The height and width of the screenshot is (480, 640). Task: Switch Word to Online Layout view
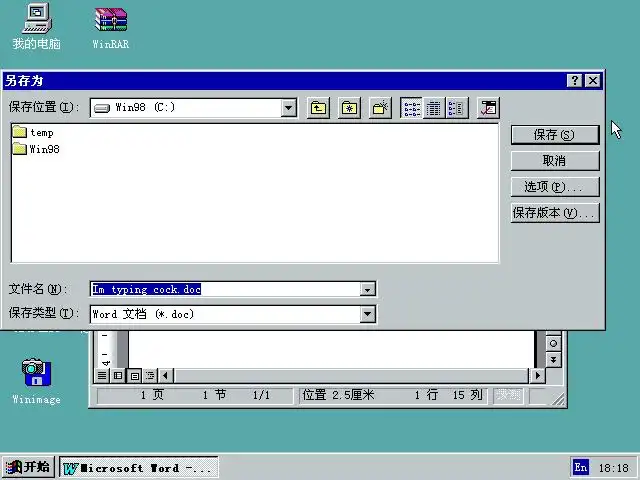118,375
